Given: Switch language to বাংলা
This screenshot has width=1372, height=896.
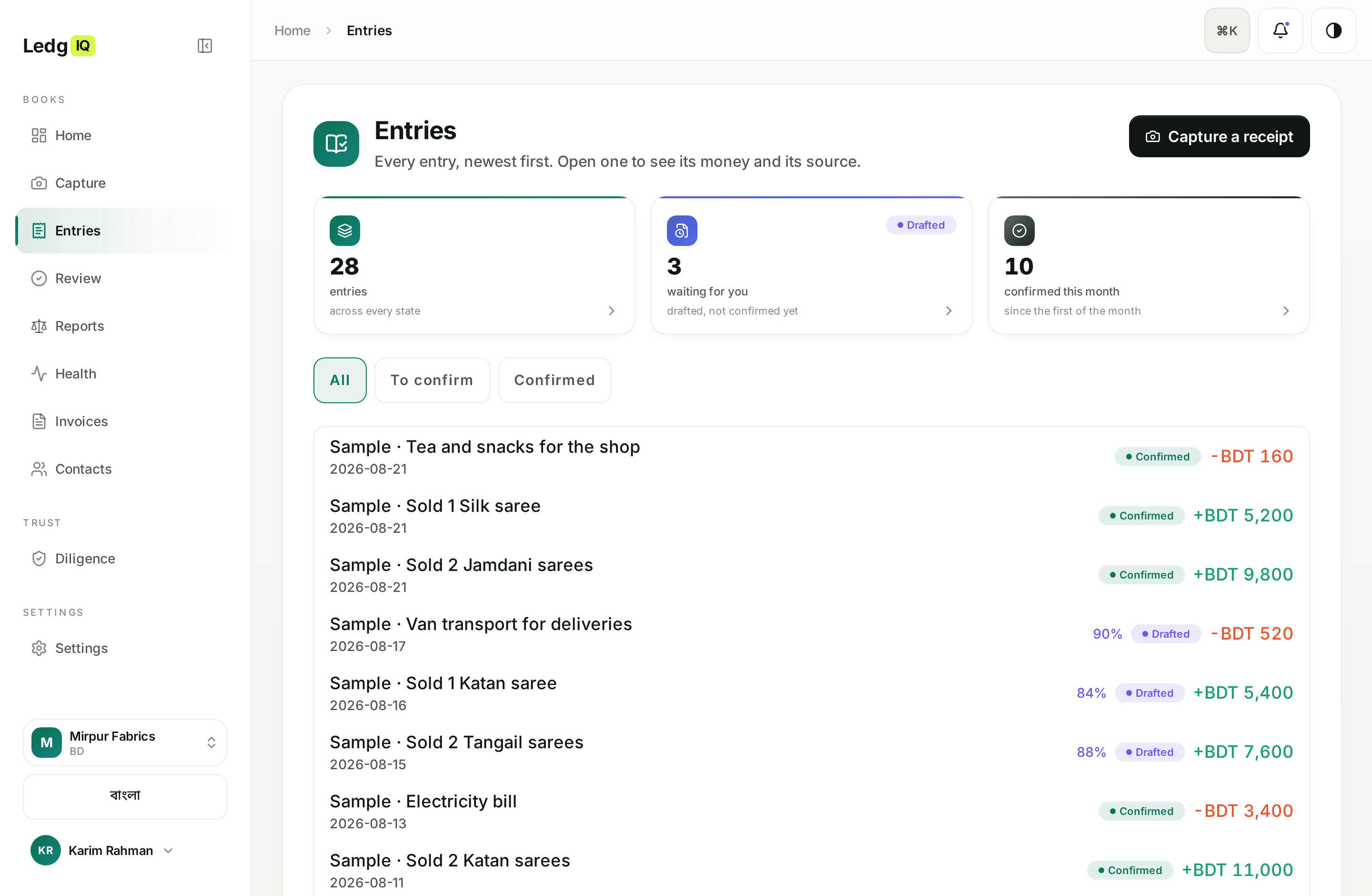Looking at the screenshot, I should click(125, 796).
